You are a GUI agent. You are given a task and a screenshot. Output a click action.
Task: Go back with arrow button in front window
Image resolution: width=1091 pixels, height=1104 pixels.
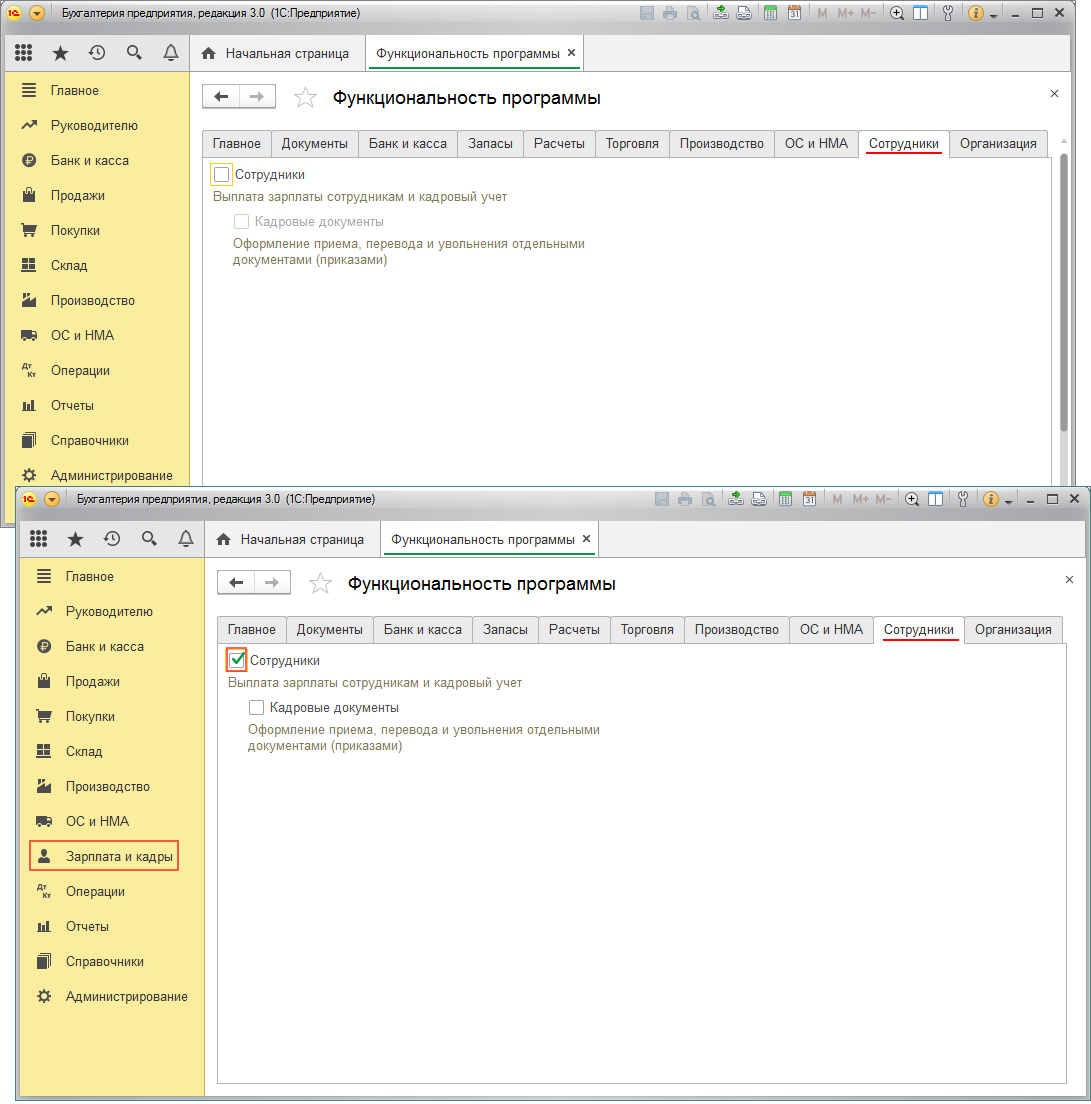coord(236,583)
